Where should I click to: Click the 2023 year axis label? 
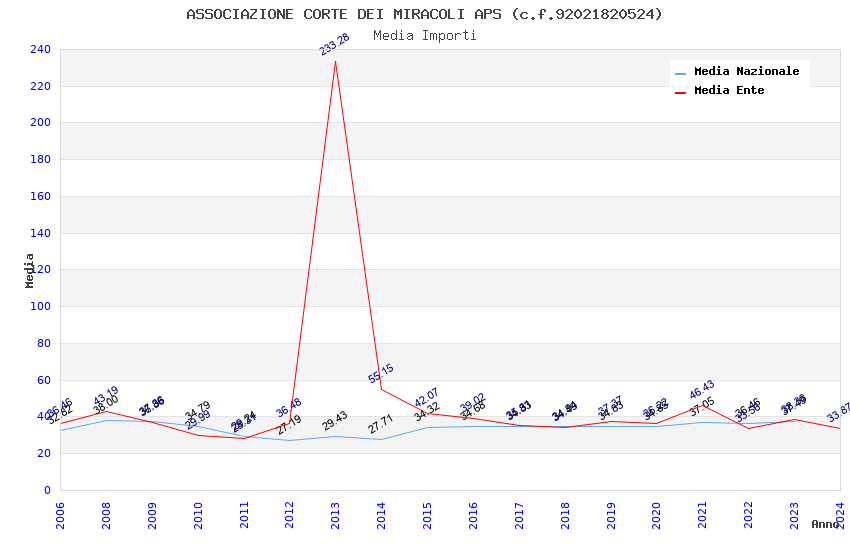[x=794, y=515]
